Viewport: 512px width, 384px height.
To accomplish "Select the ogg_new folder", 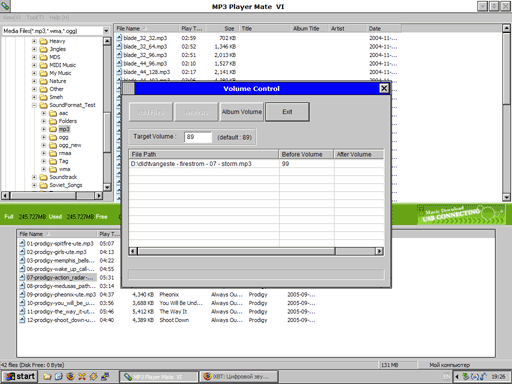I will (70, 145).
